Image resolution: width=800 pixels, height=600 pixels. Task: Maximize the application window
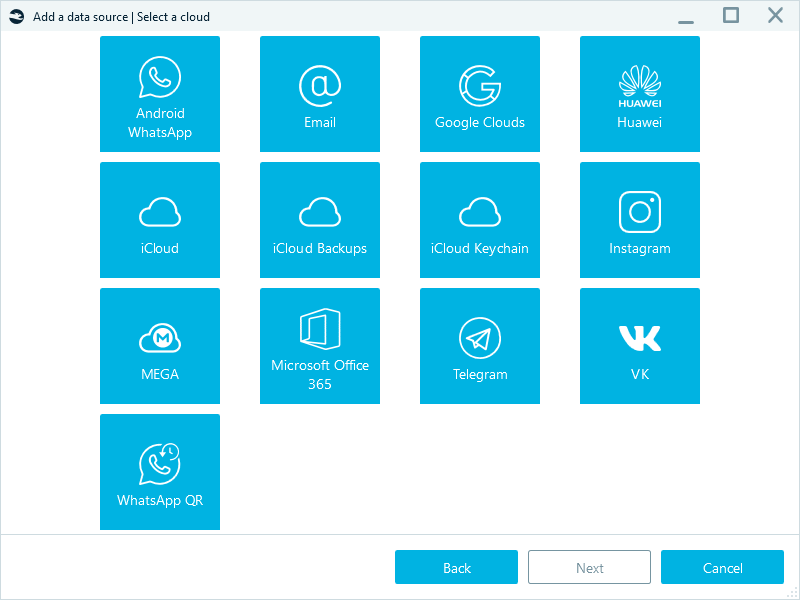click(x=730, y=15)
